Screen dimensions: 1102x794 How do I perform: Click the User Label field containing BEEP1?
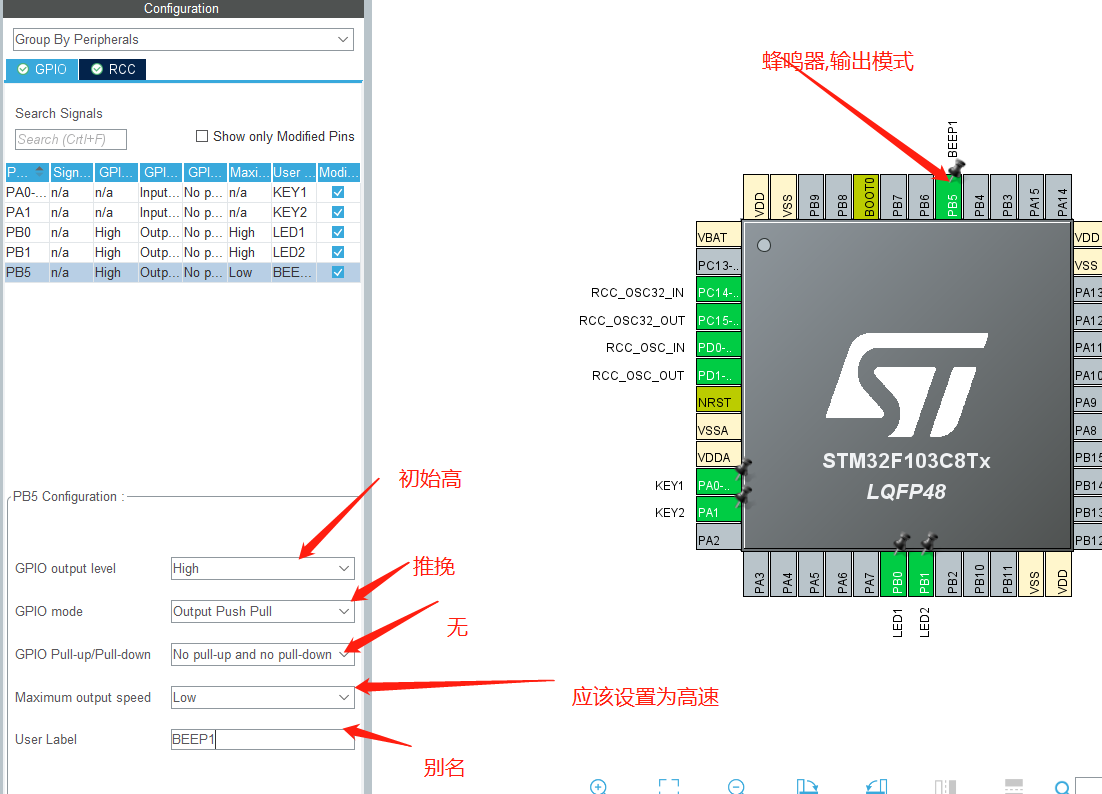[263, 739]
